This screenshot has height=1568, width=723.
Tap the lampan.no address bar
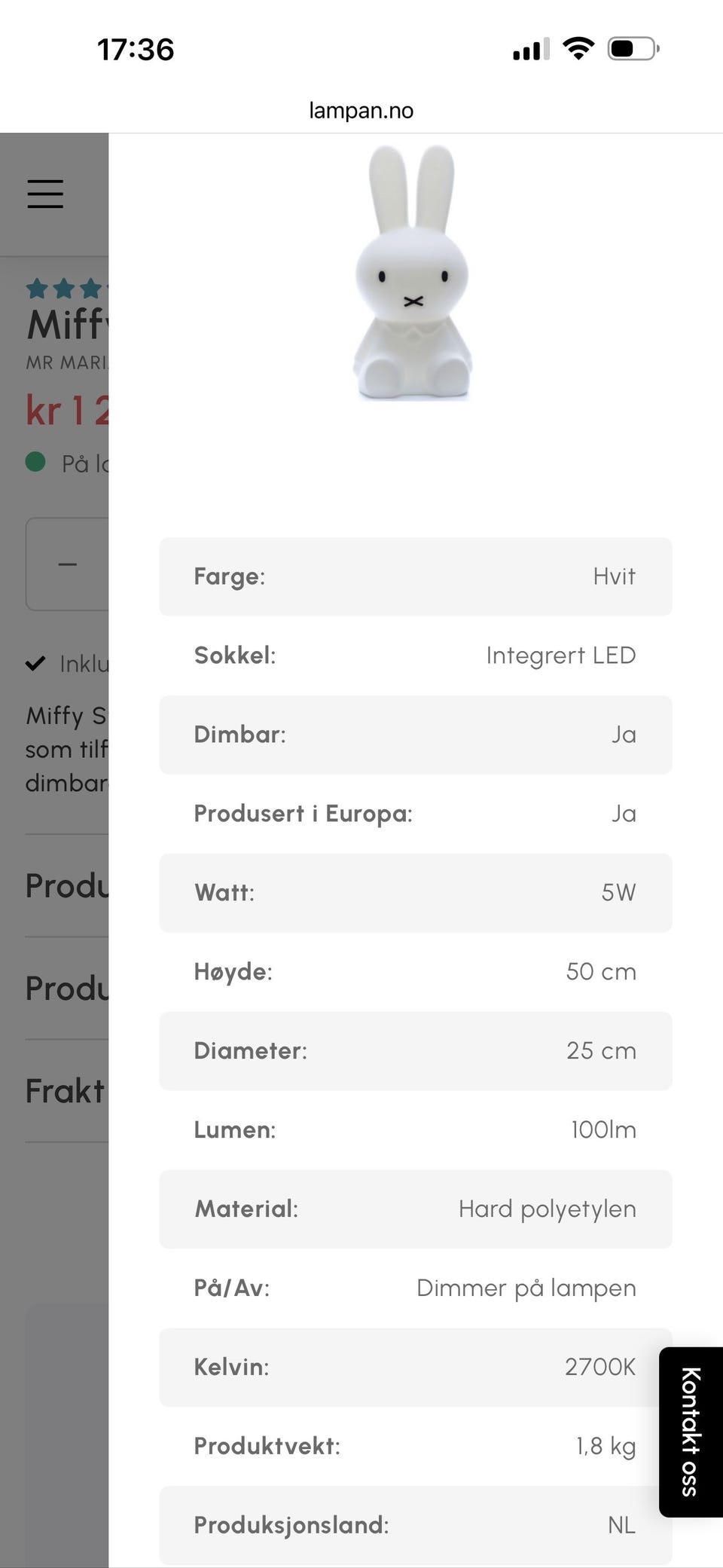361,111
